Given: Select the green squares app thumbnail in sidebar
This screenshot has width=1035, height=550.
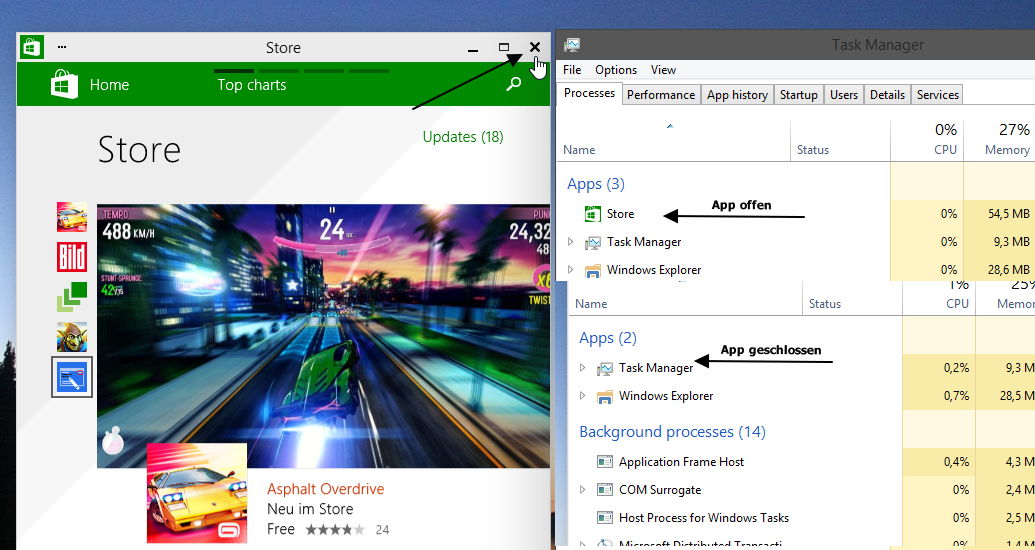Looking at the screenshot, I should (x=72, y=296).
